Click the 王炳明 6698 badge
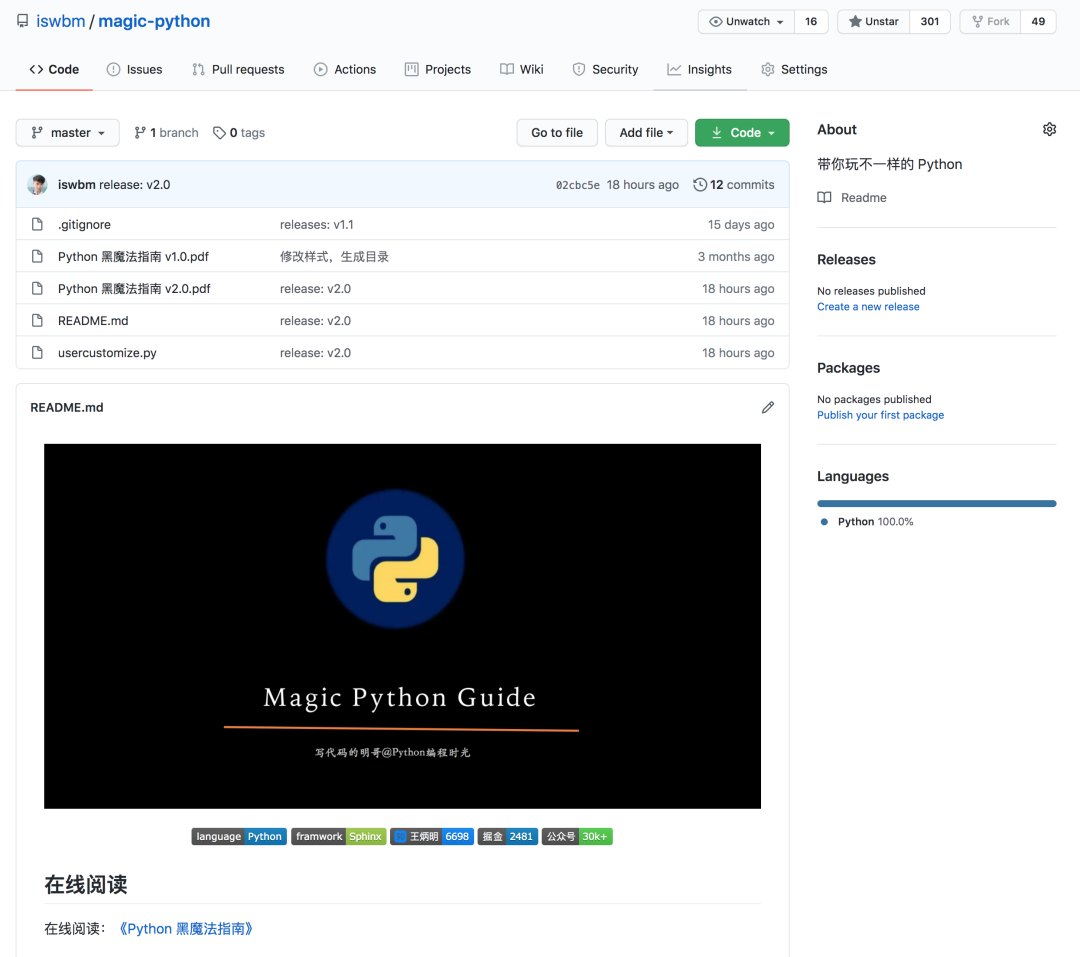The height and width of the screenshot is (957, 1080). click(x=432, y=836)
